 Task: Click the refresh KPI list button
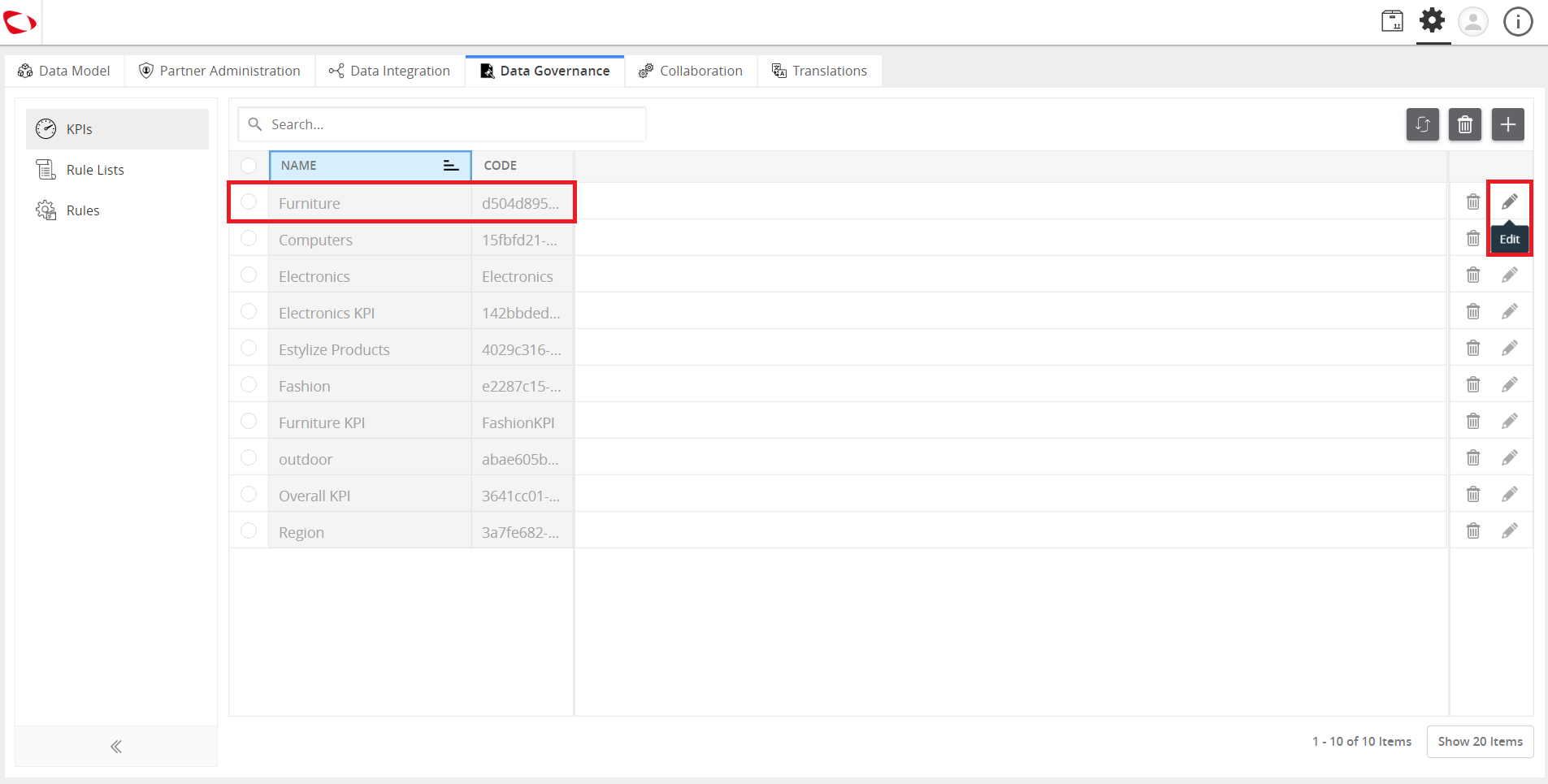coord(1422,124)
